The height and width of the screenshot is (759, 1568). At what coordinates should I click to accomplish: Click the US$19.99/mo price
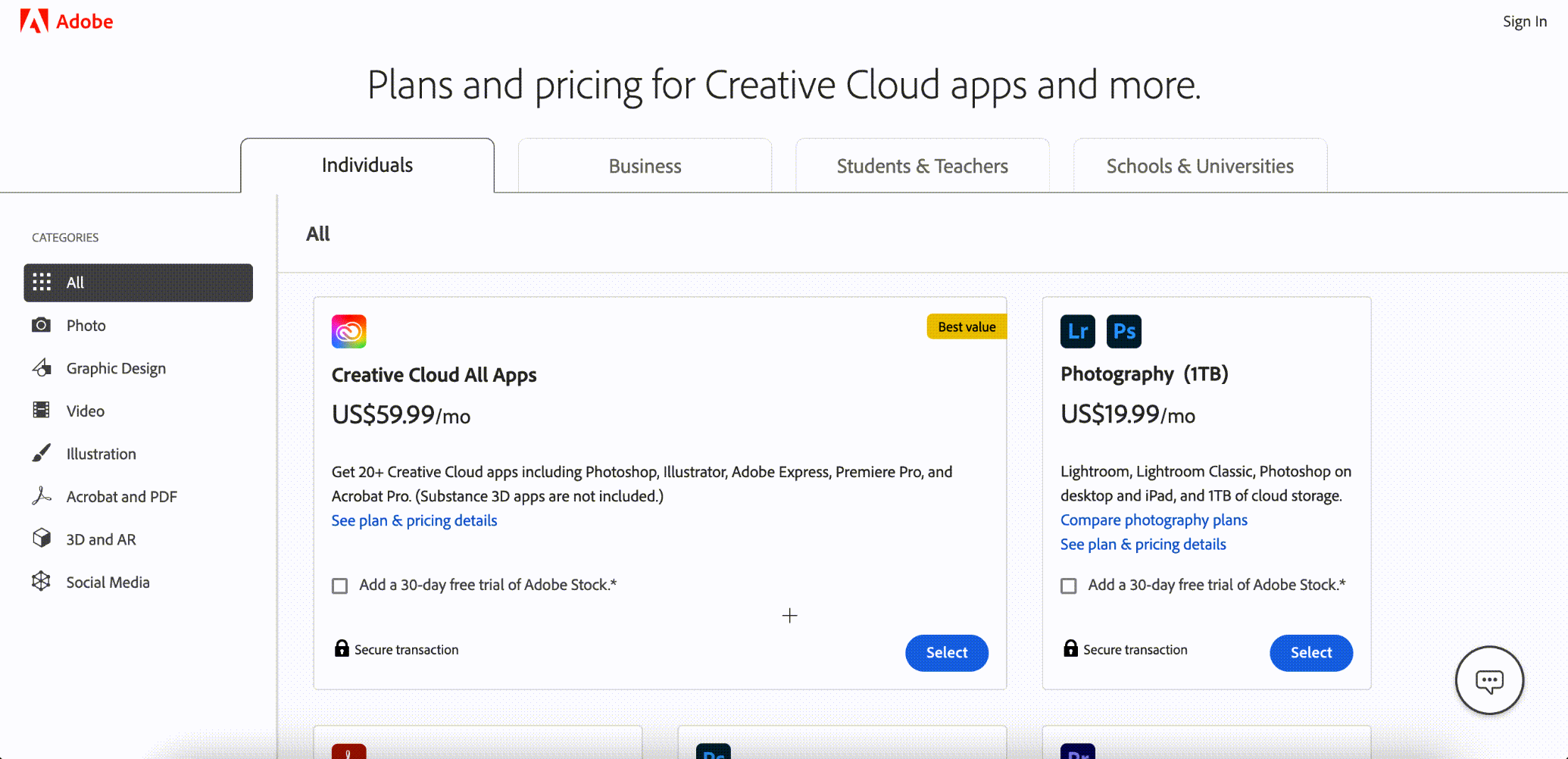[x=1128, y=414]
